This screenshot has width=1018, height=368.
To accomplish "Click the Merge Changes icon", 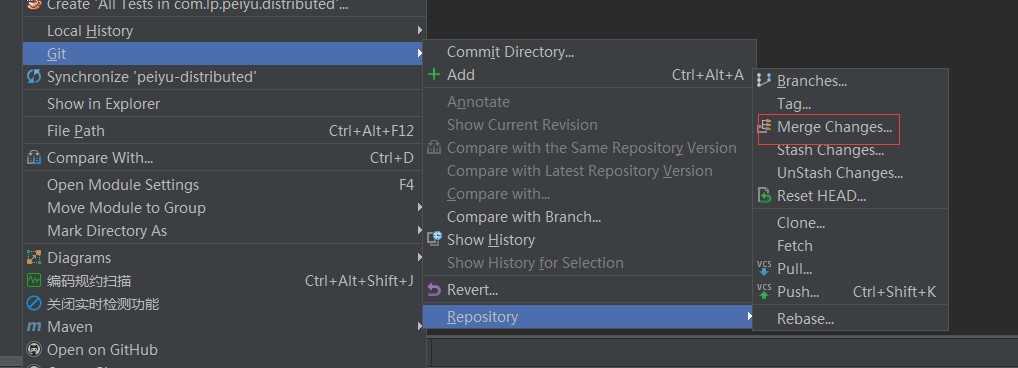I will click(x=766, y=127).
